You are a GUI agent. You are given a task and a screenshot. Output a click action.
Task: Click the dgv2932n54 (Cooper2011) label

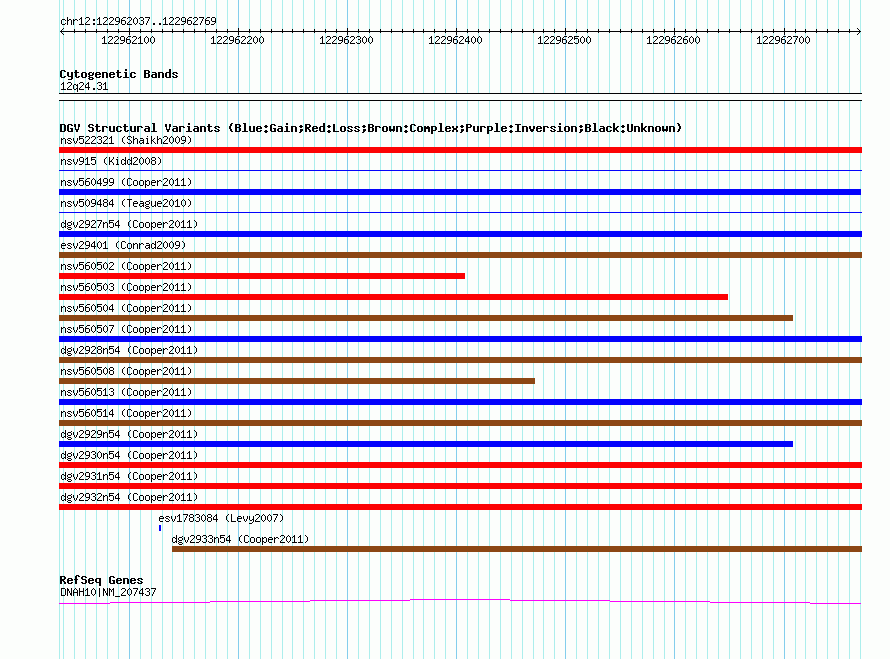129,497
